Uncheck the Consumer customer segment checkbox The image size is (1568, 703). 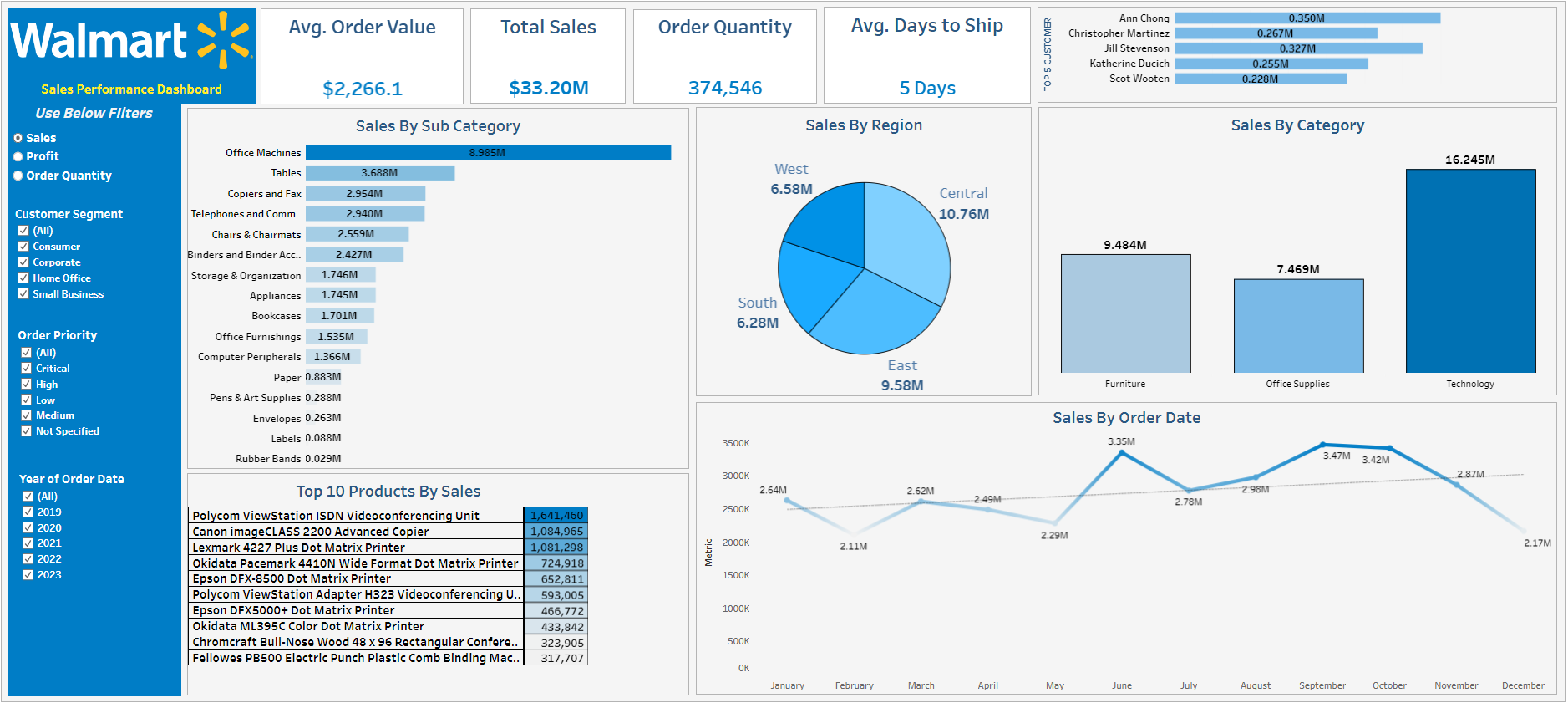point(24,247)
